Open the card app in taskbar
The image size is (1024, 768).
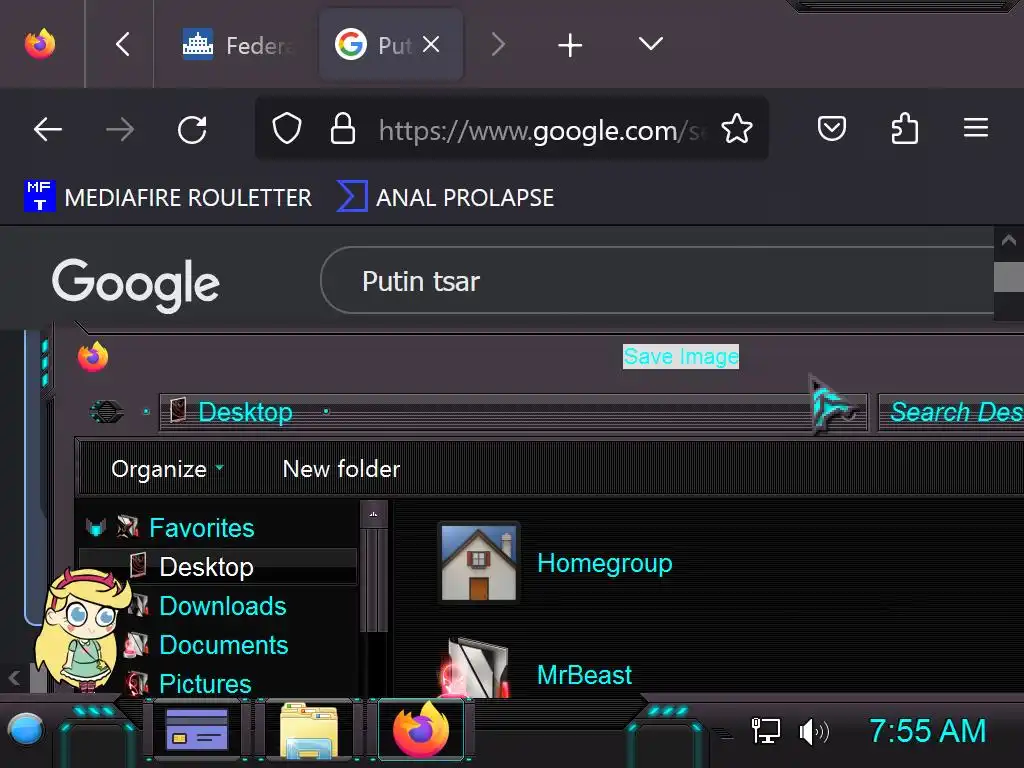pyautogui.click(x=197, y=730)
